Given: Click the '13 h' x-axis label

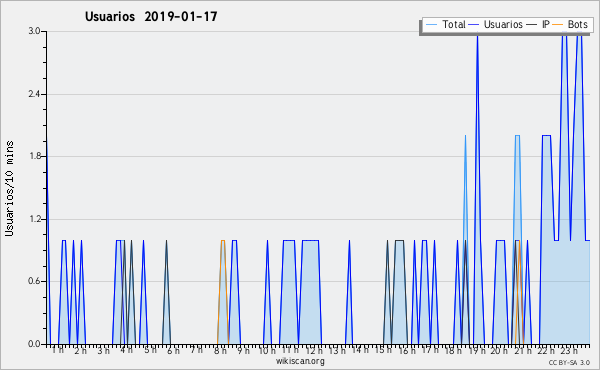Looking at the screenshot, I should [337, 351].
